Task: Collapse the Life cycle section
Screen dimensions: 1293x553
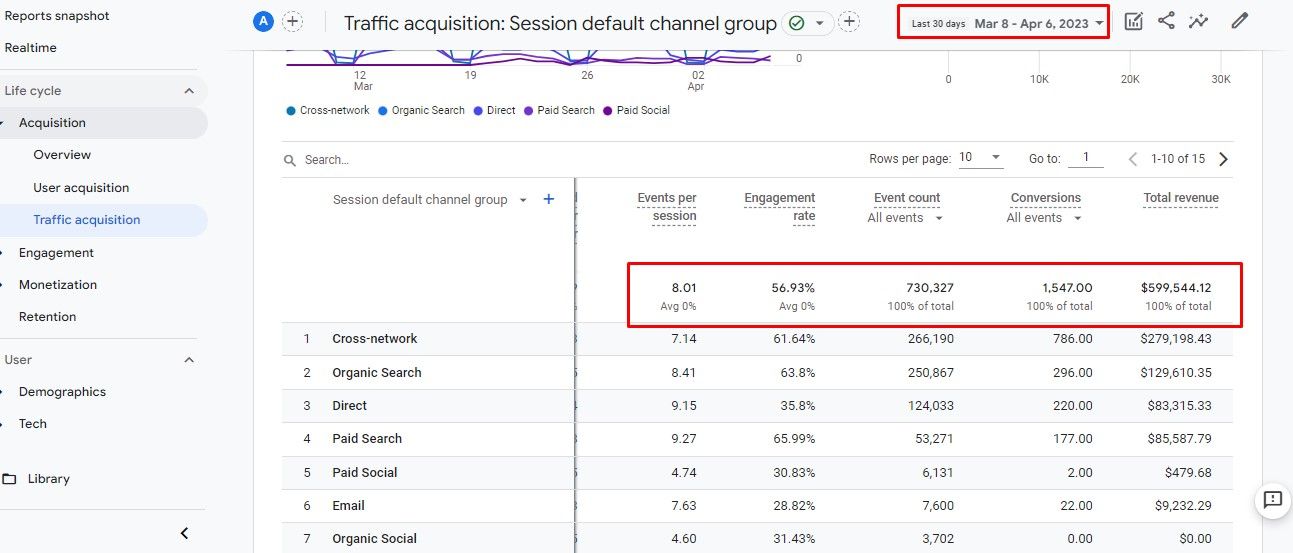Action: tap(189, 91)
